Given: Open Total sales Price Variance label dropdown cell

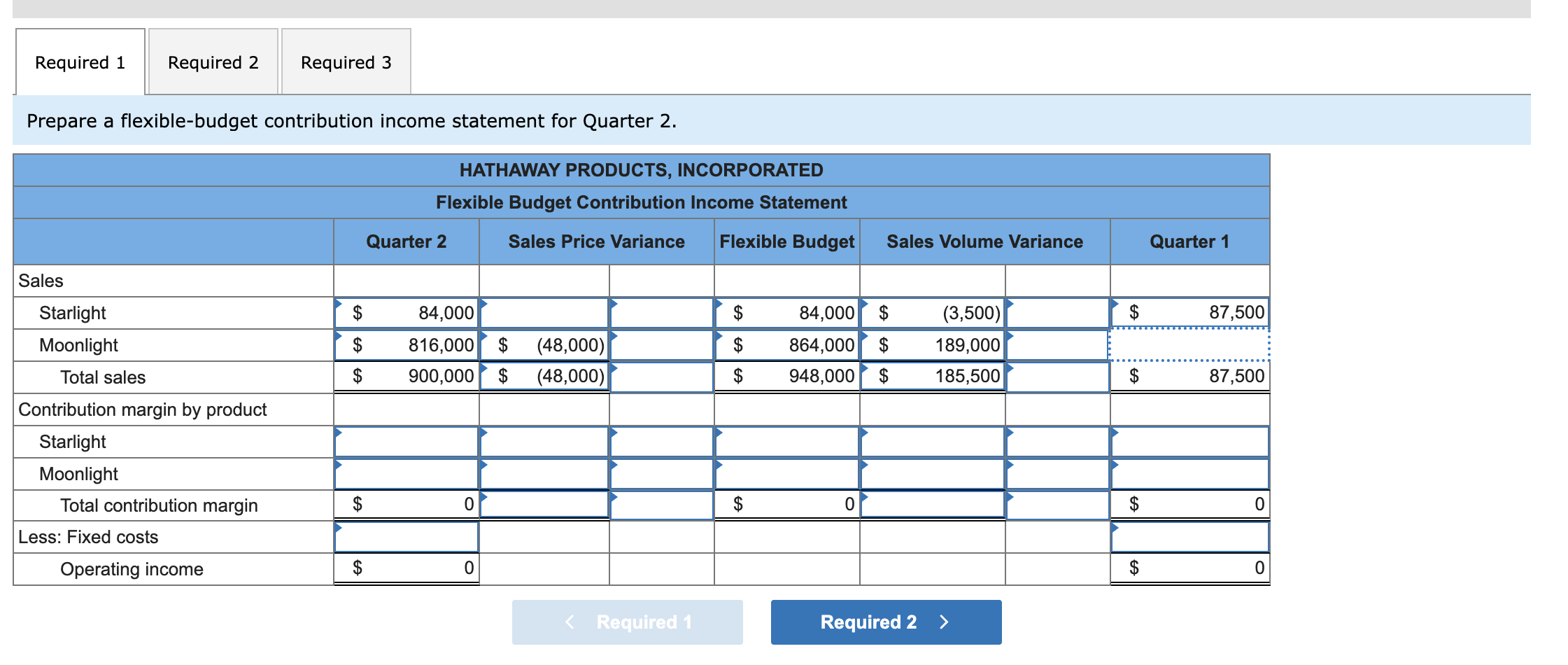Looking at the screenshot, I should [662, 377].
